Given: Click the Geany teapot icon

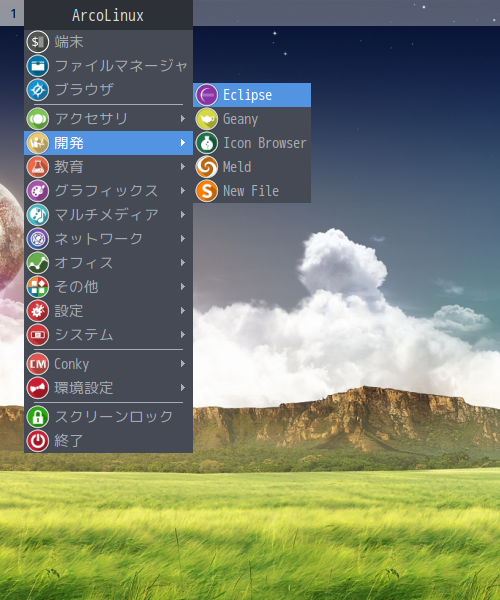Looking at the screenshot, I should pyautogui.click(x=207, y=119).
